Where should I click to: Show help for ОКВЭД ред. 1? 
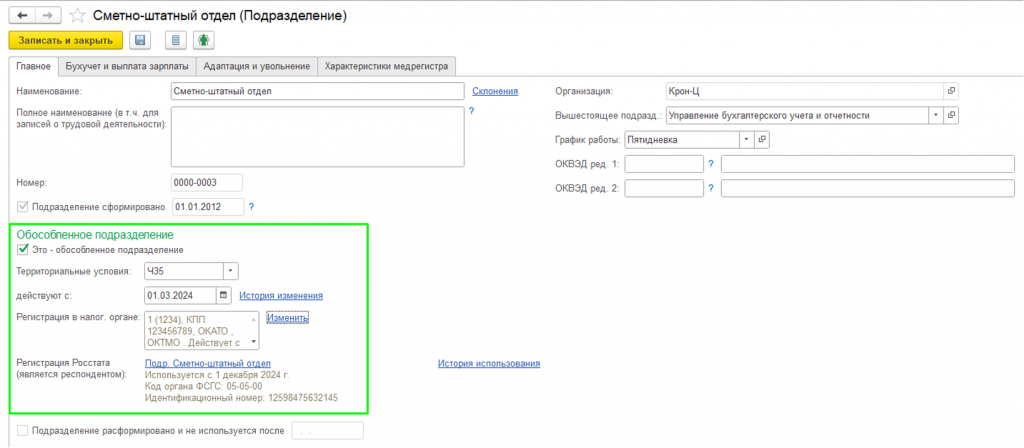[x=711, y=164]
